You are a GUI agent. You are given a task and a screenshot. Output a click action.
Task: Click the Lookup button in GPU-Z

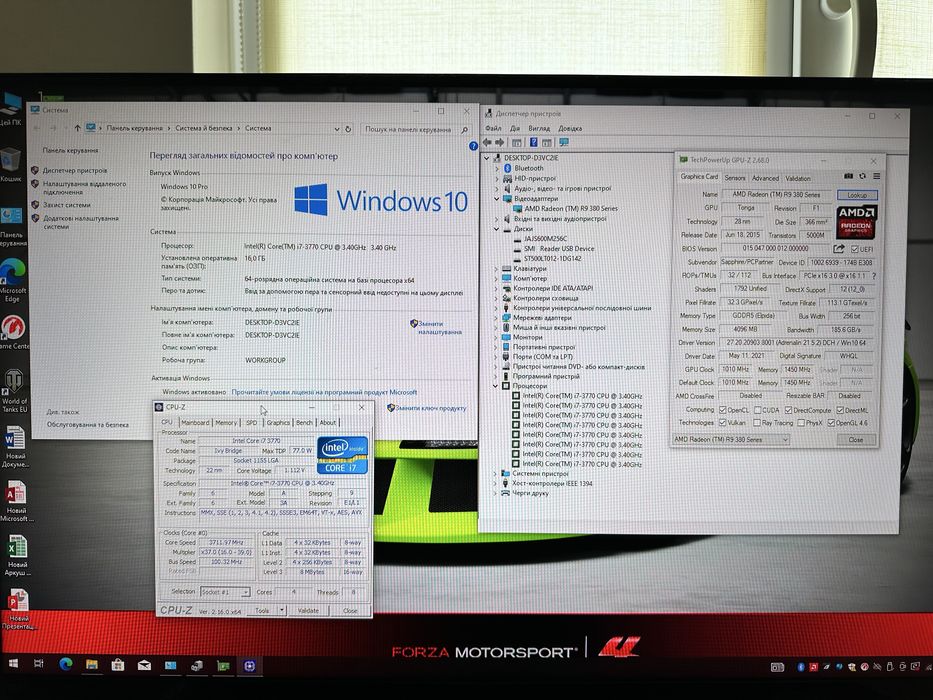point(857,195)
